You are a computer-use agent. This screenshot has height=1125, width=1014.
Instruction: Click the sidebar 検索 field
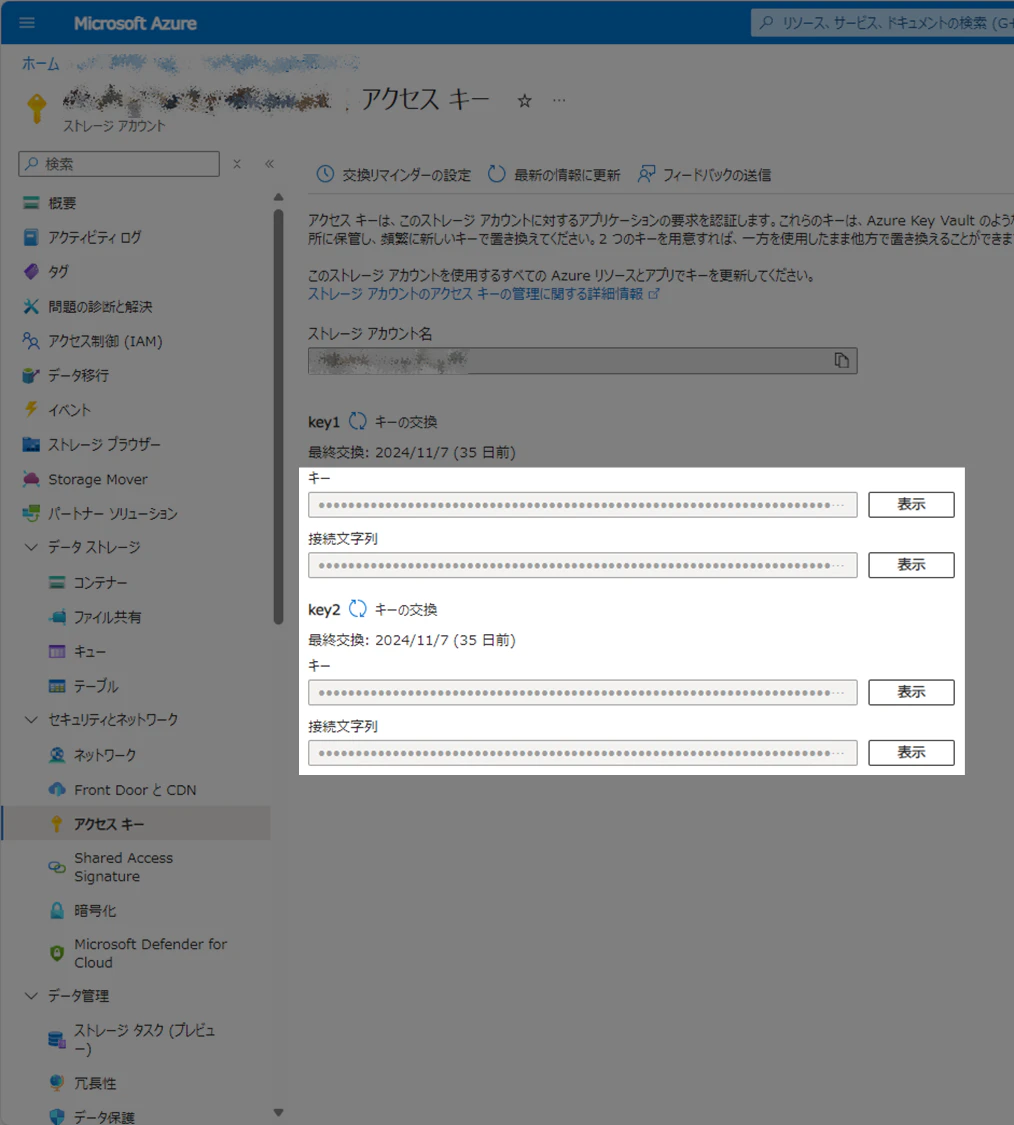point(119,164)
